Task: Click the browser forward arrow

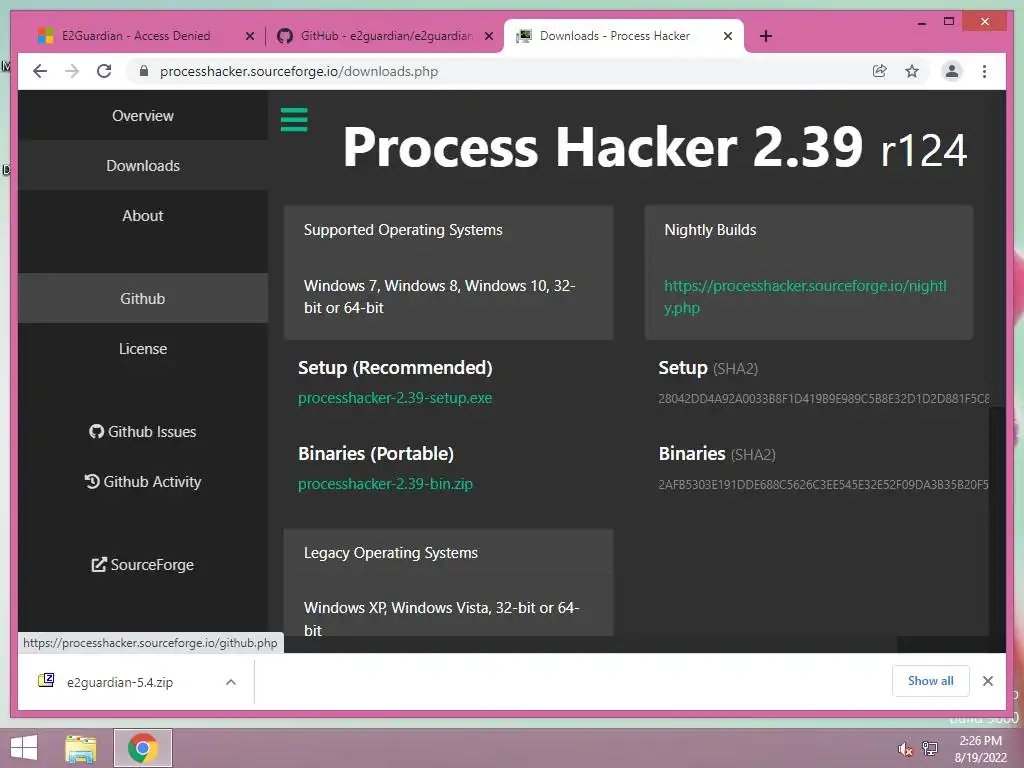Action: pyautogui.click(x=72, y=71)
